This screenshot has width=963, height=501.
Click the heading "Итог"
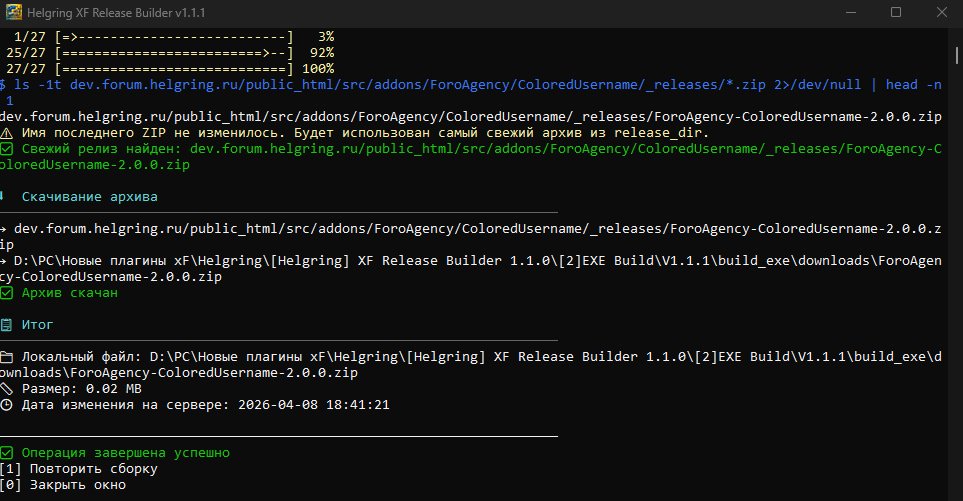click(37, 325)
